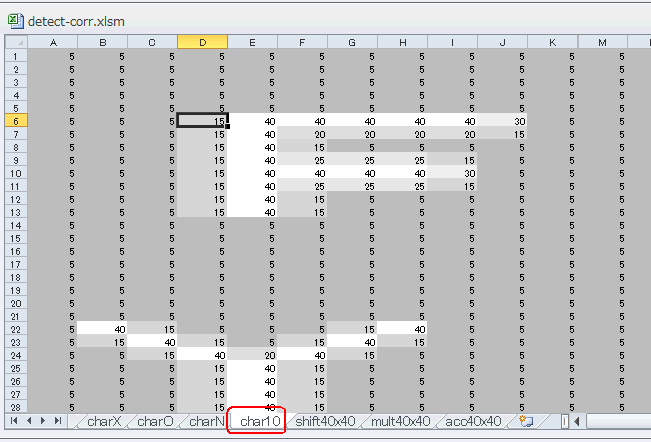Viewport: 651px width, 442px height.
Task: Select column H header
Action: 402,42
